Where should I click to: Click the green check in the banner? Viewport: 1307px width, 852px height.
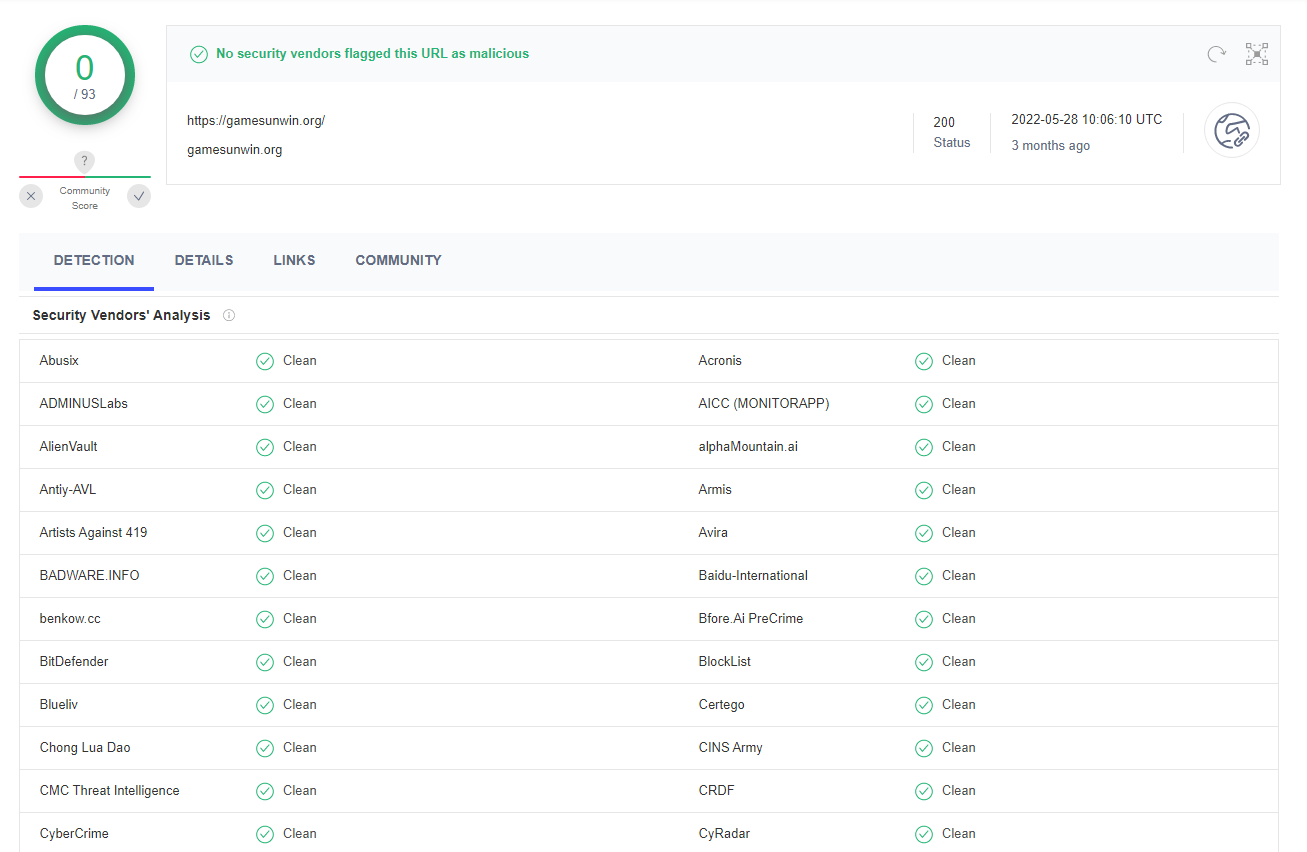coord(199,54)
